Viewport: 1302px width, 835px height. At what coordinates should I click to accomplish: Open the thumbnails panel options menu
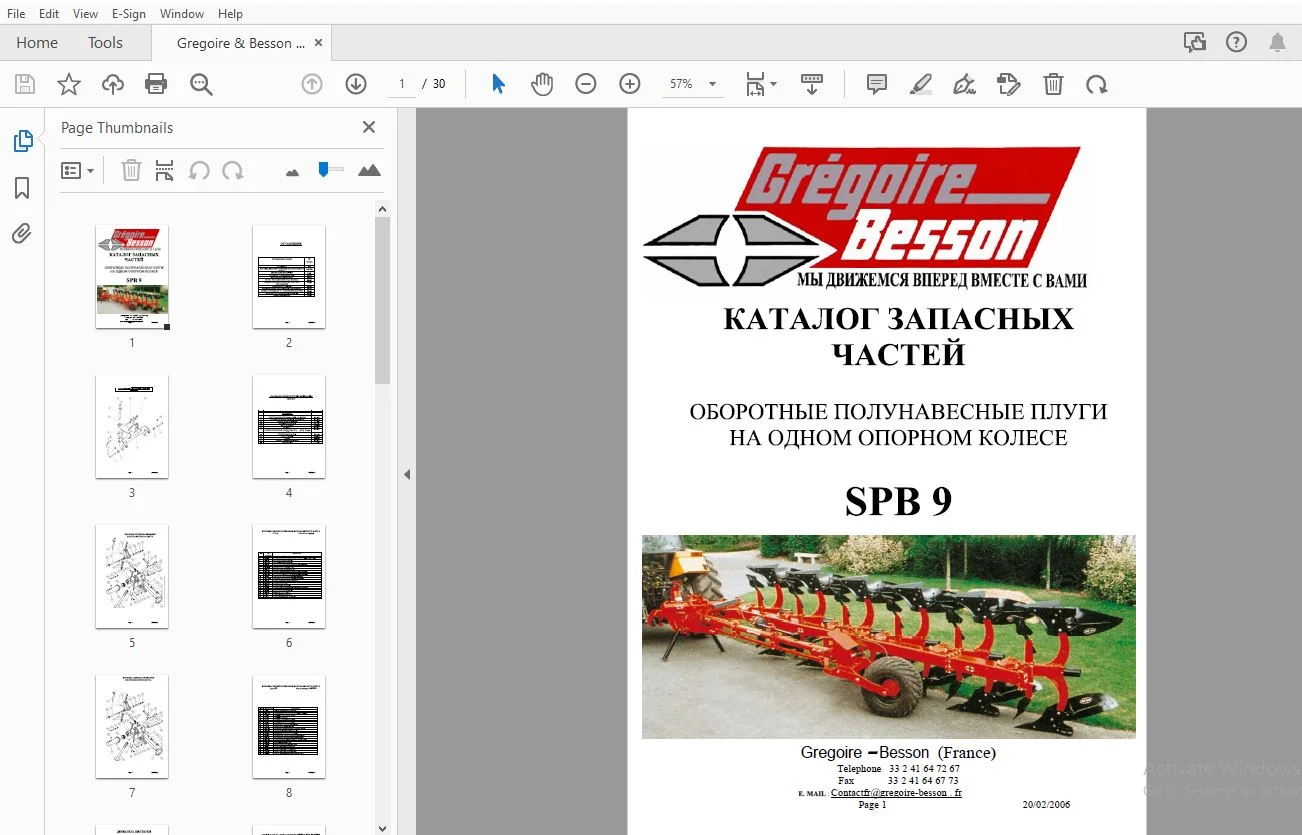pyautogui.click(x=77, y=170)
